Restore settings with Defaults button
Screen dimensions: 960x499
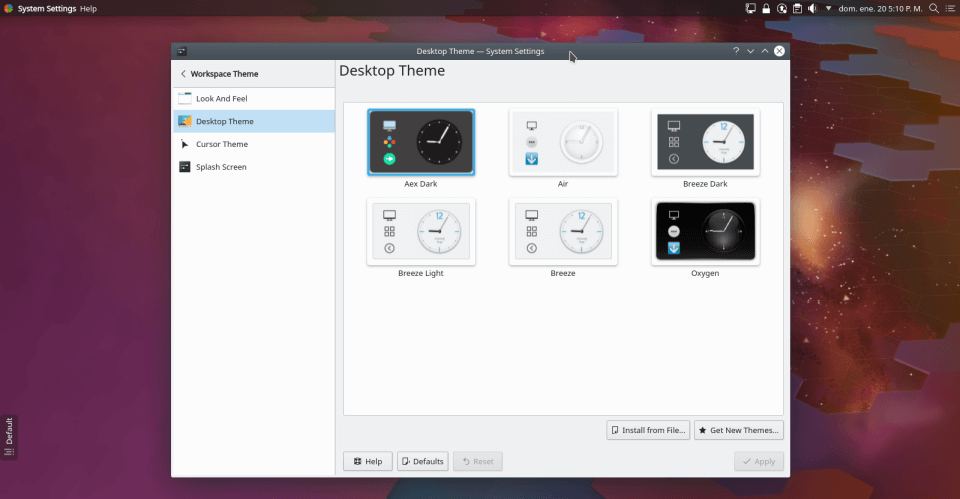click(x=422, y=462)
